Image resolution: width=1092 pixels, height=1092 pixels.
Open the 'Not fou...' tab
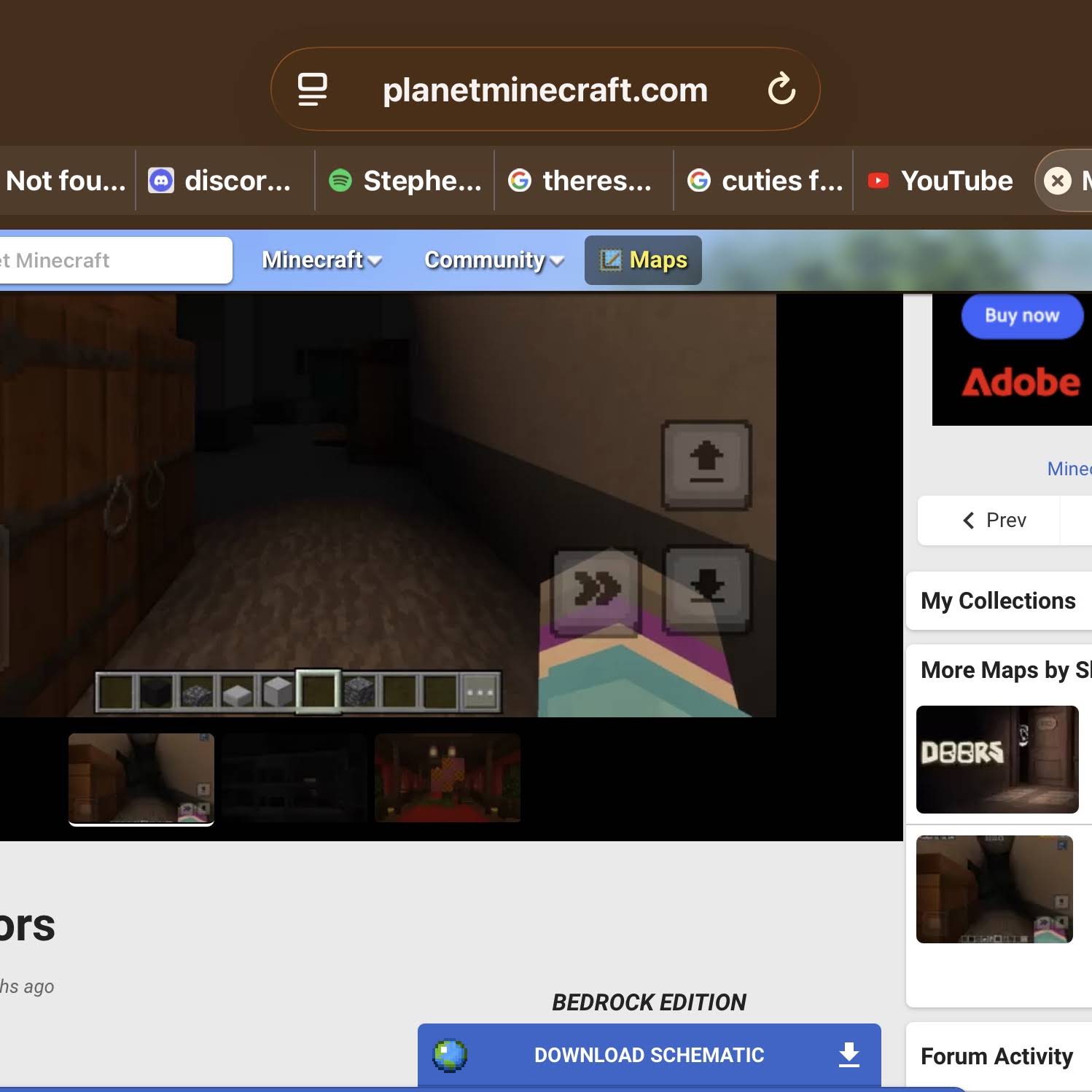coord(66,181)
